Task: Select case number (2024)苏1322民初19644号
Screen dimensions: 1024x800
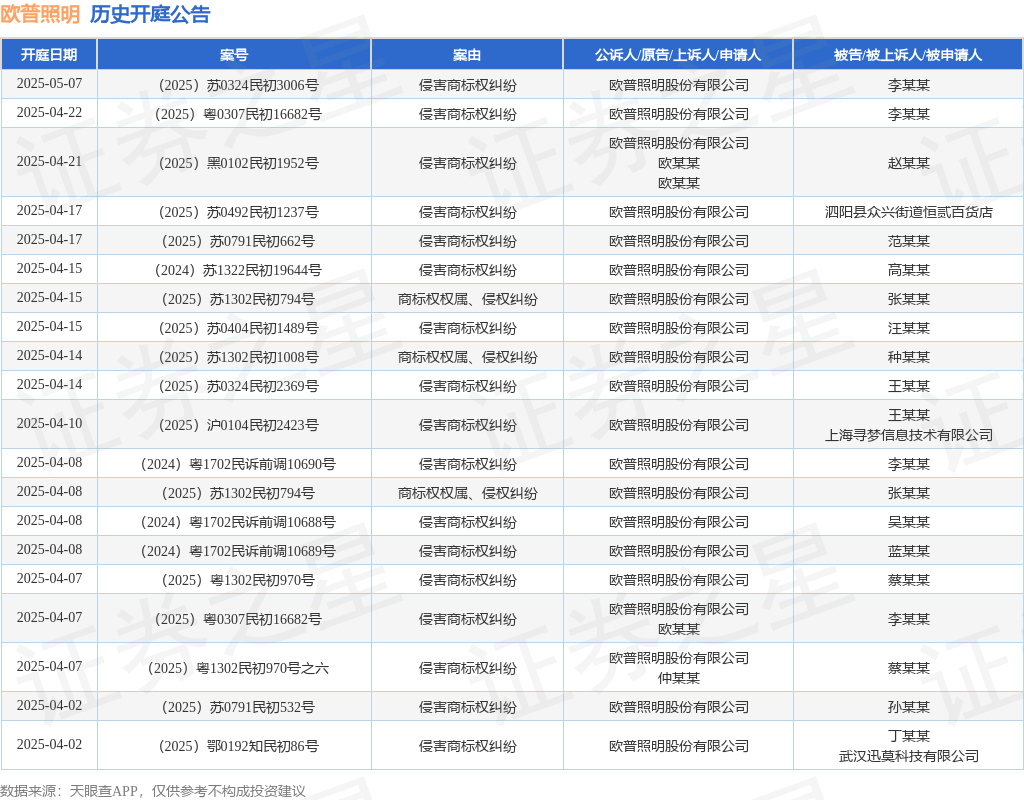Action: click(x=238, y=270)
